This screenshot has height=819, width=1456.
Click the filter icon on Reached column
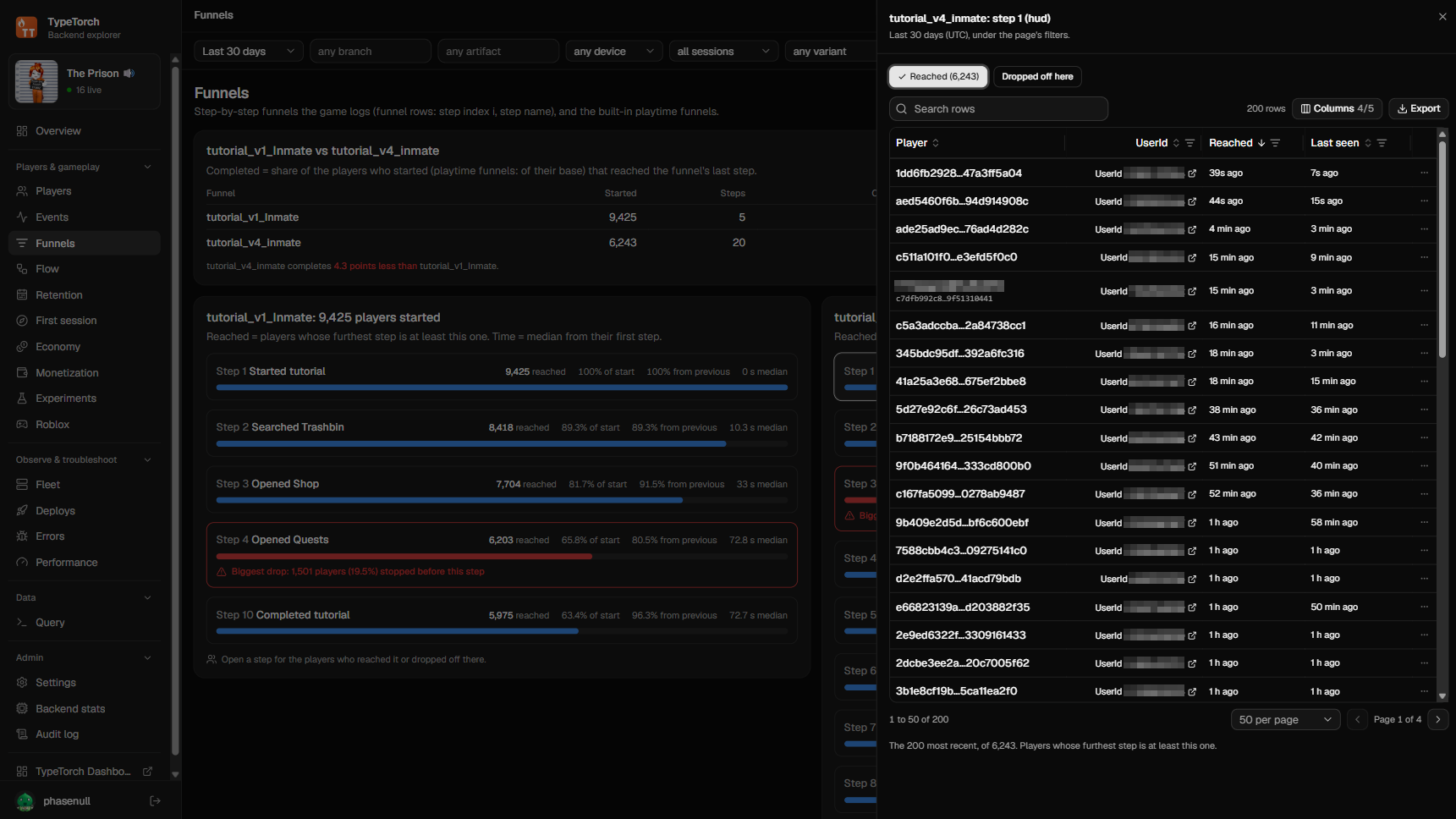[1275, 143]
